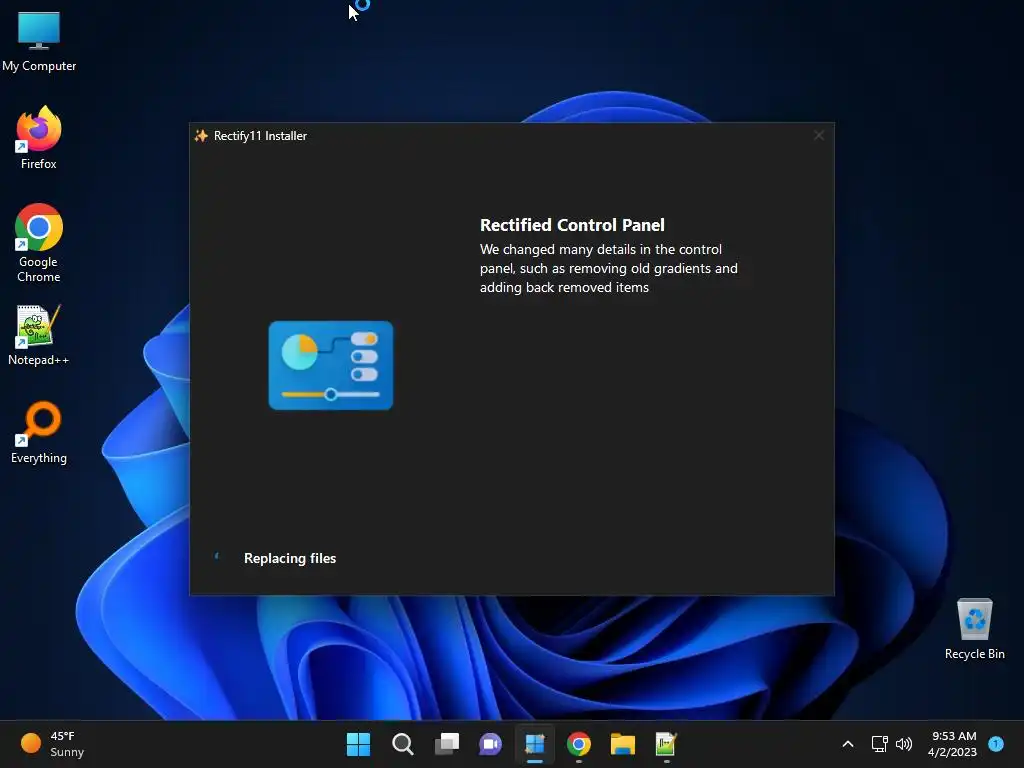Open Notepad++ from the taskbar

click(x=666, y=744)
